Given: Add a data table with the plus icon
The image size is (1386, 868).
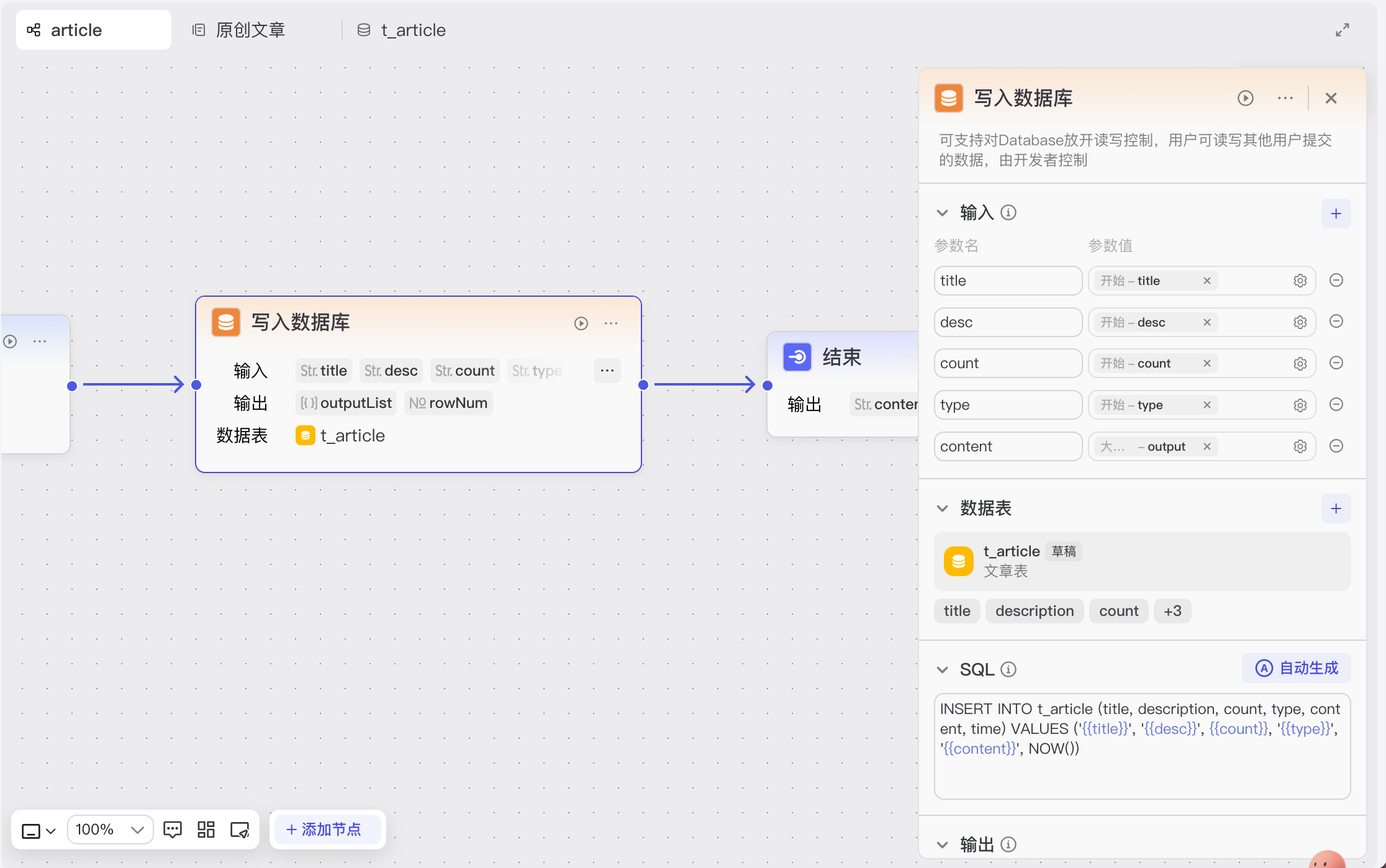Looking at the screenshot, I should 1336,509.
